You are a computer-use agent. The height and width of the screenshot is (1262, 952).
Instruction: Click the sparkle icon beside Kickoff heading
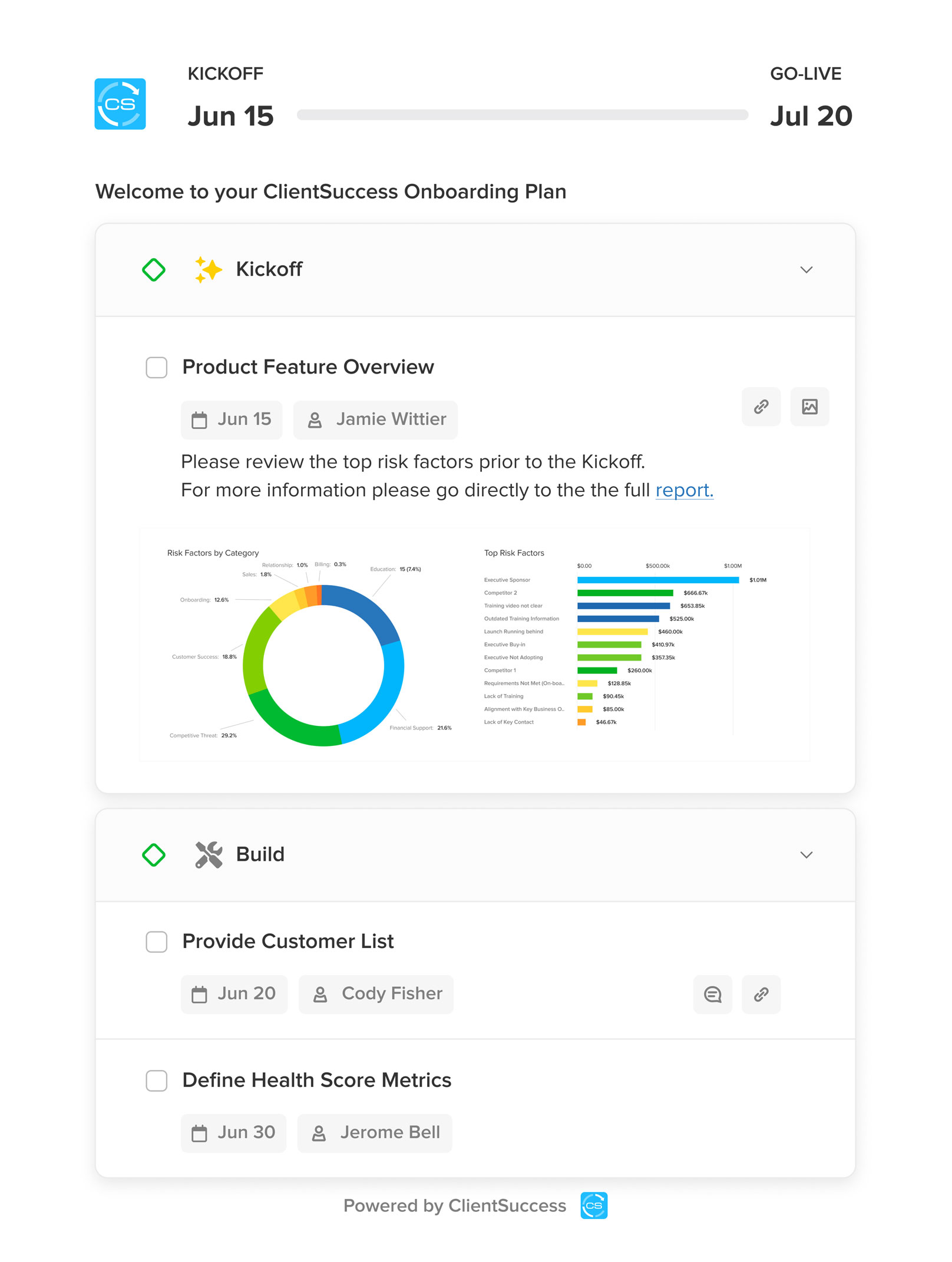click(x=209, y=269)
